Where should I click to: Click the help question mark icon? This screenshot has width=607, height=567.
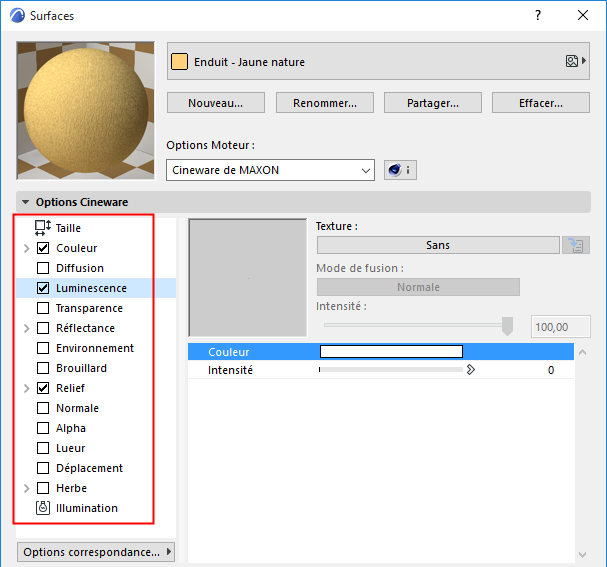pyautogui.click(x=538, y=15)
